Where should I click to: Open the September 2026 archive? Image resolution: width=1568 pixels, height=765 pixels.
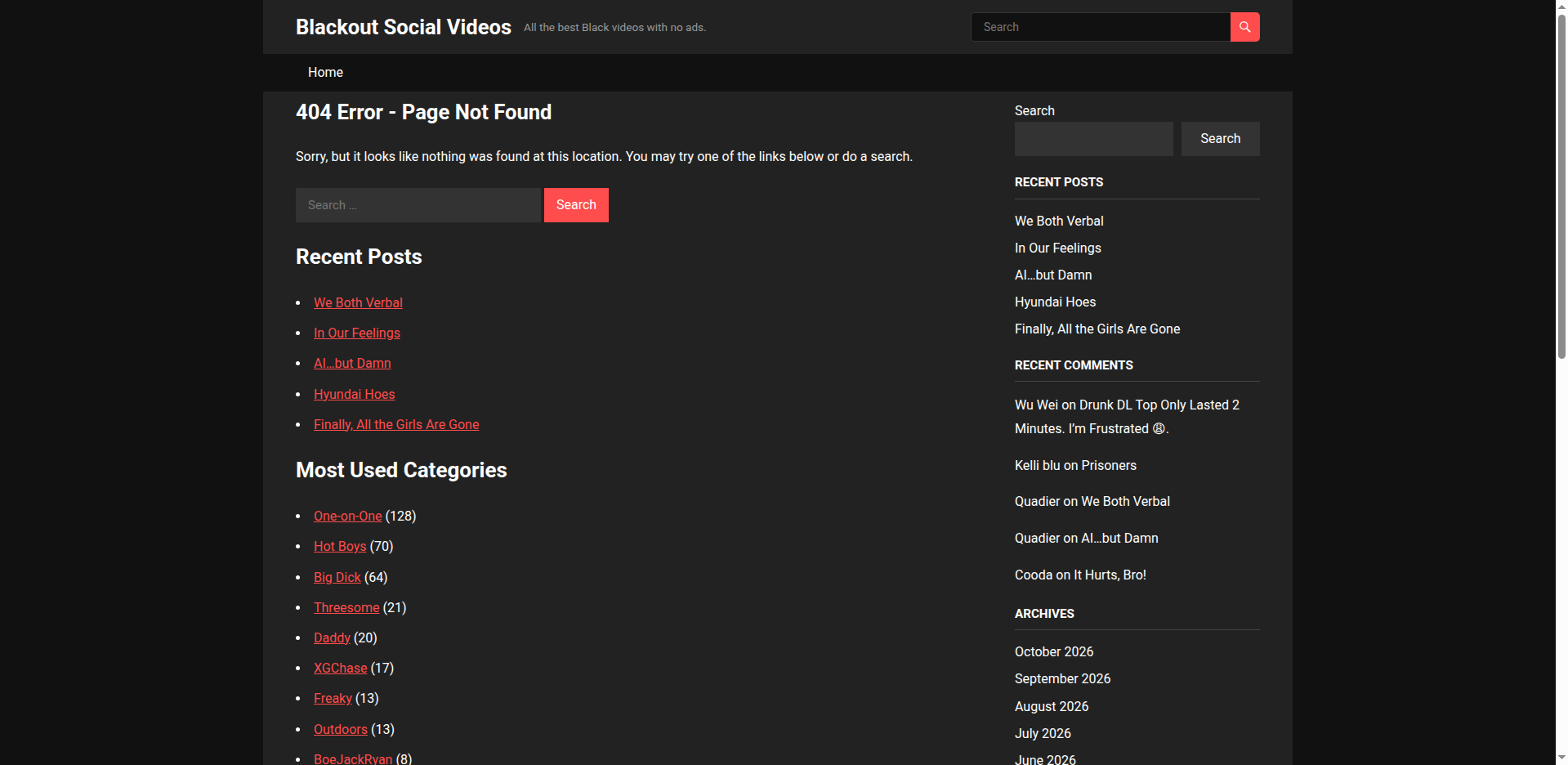point(1063,678)
